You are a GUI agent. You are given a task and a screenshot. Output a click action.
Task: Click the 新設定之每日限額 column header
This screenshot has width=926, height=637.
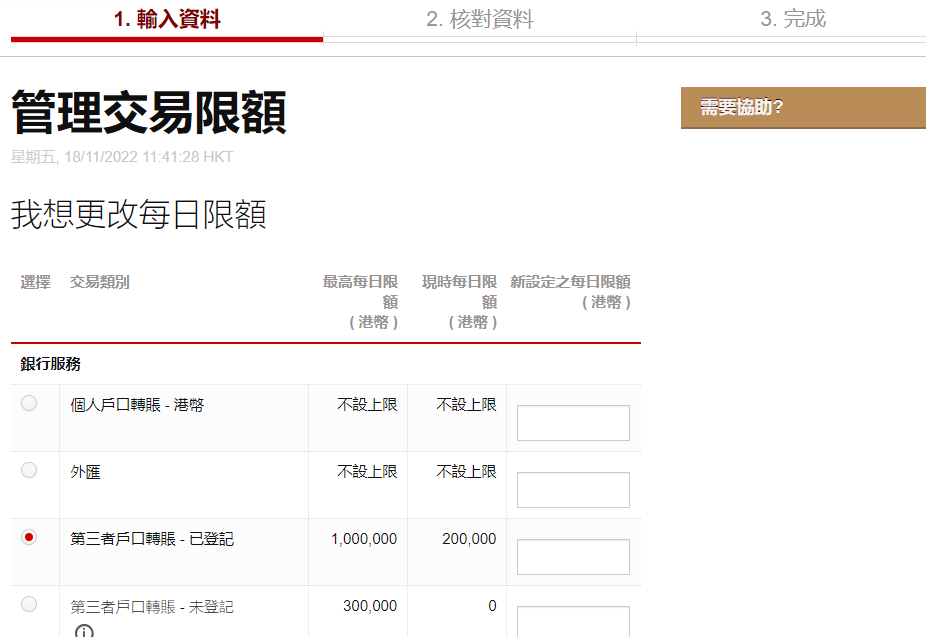(571, 291)
